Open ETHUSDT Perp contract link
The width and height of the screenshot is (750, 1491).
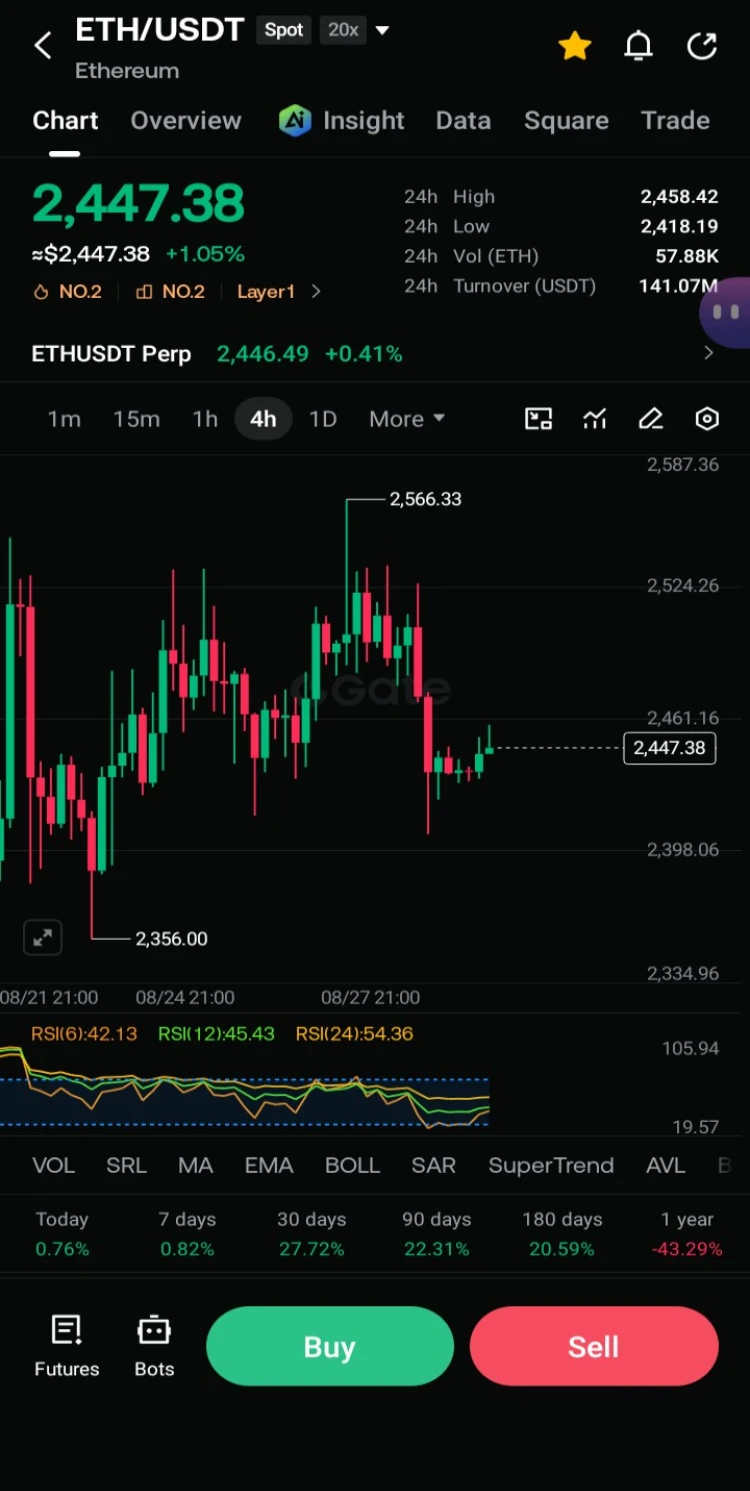tap(111, 354)
